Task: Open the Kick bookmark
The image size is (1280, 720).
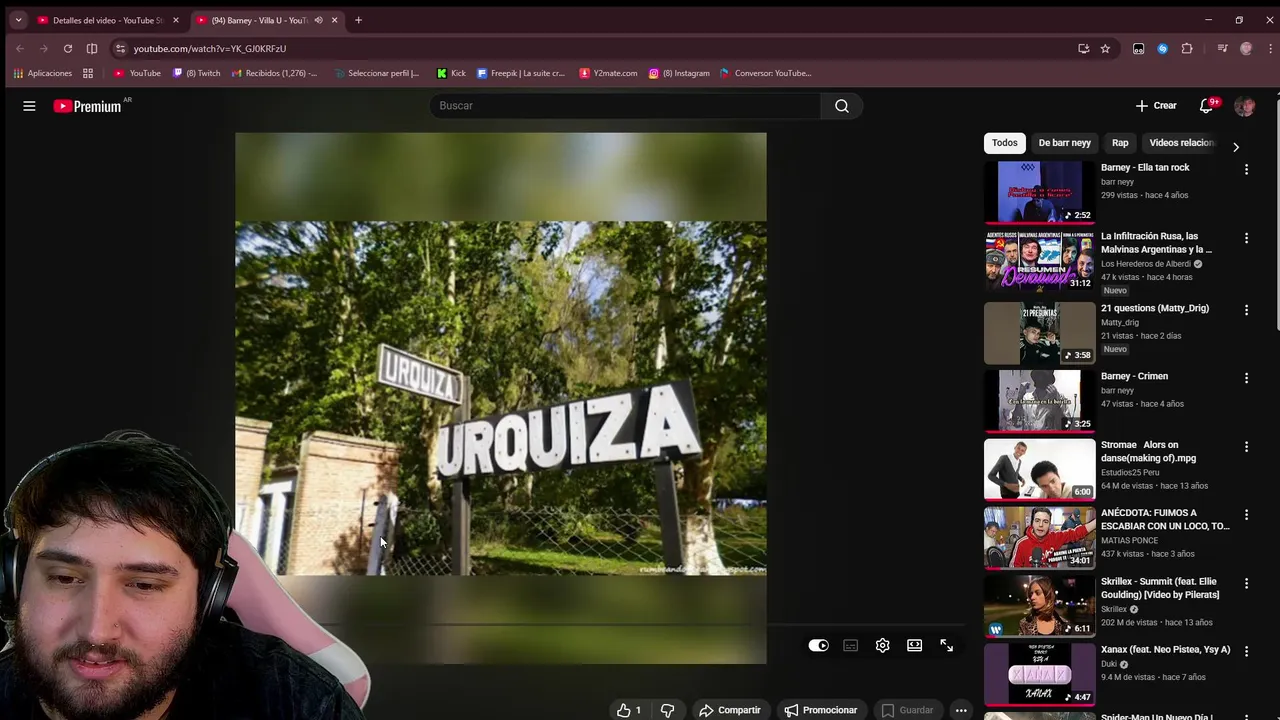Action: pyautogui.click(x=451, y=73)
